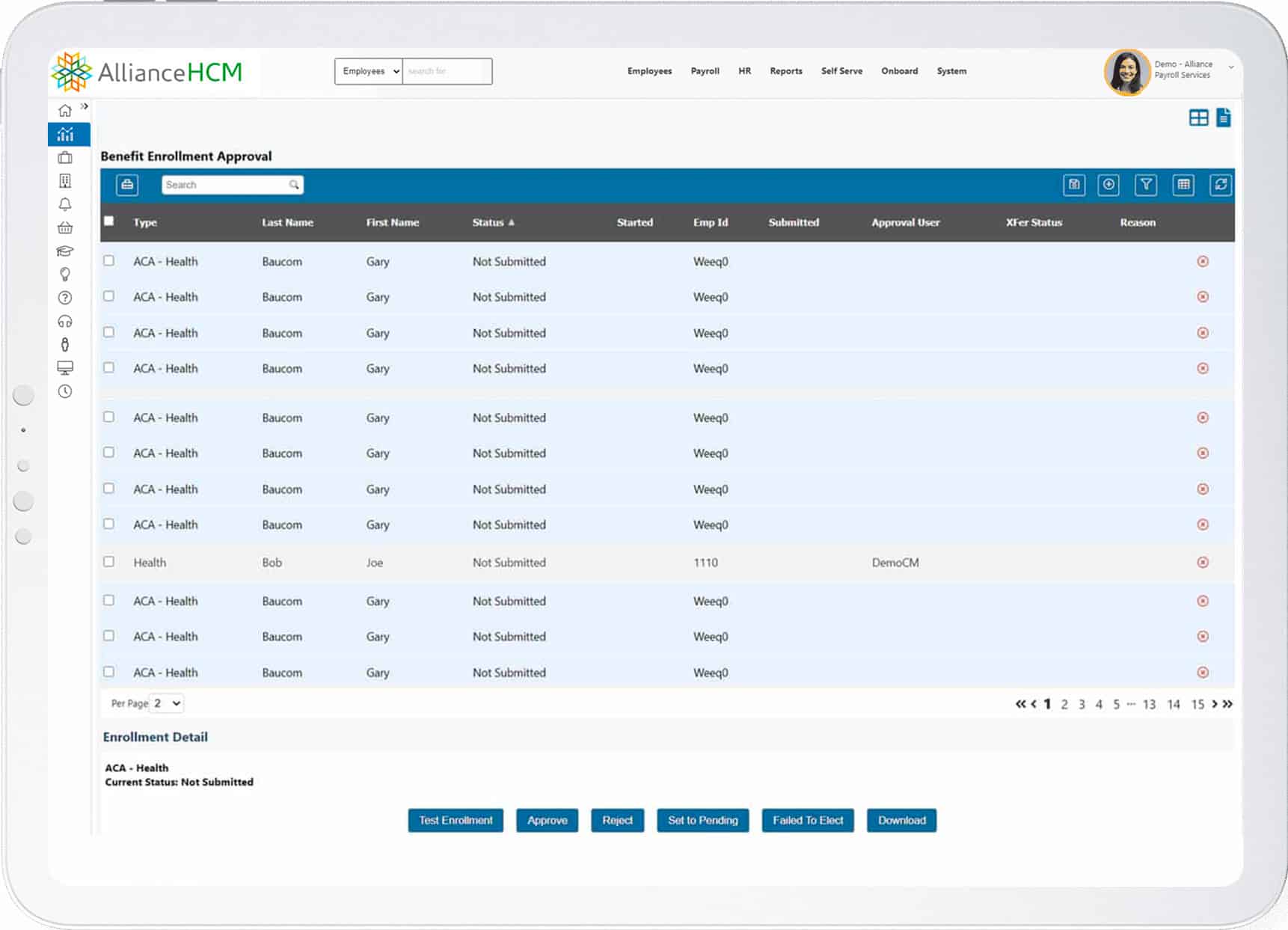Switch to grid layout view icon

[1198, 117]
